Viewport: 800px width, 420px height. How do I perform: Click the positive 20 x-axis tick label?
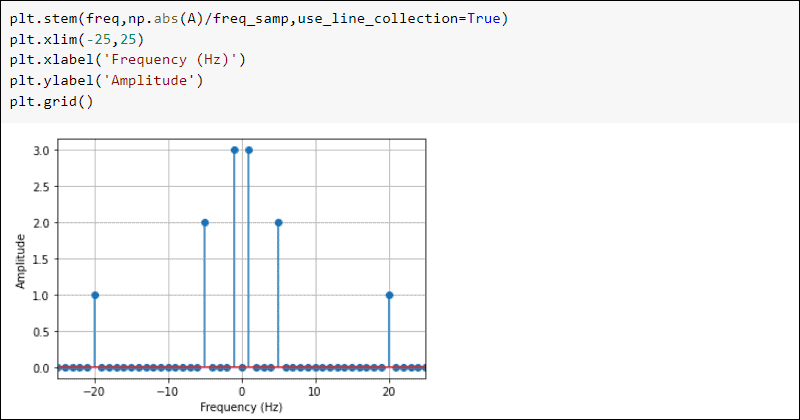(389, 391)
